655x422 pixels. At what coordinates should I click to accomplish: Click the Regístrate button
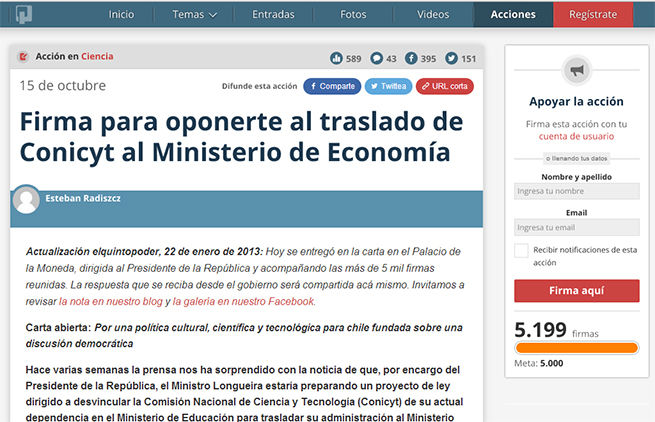(x=593, y=14)
